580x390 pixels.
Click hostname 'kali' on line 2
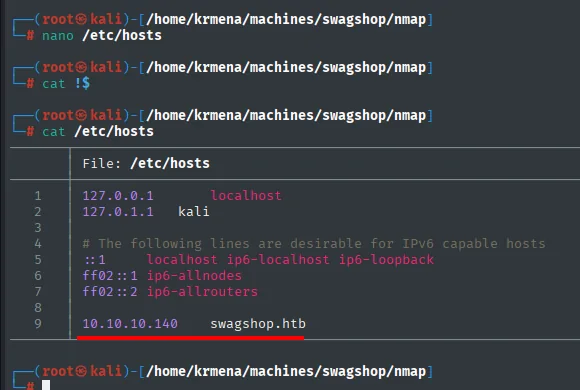194,212
